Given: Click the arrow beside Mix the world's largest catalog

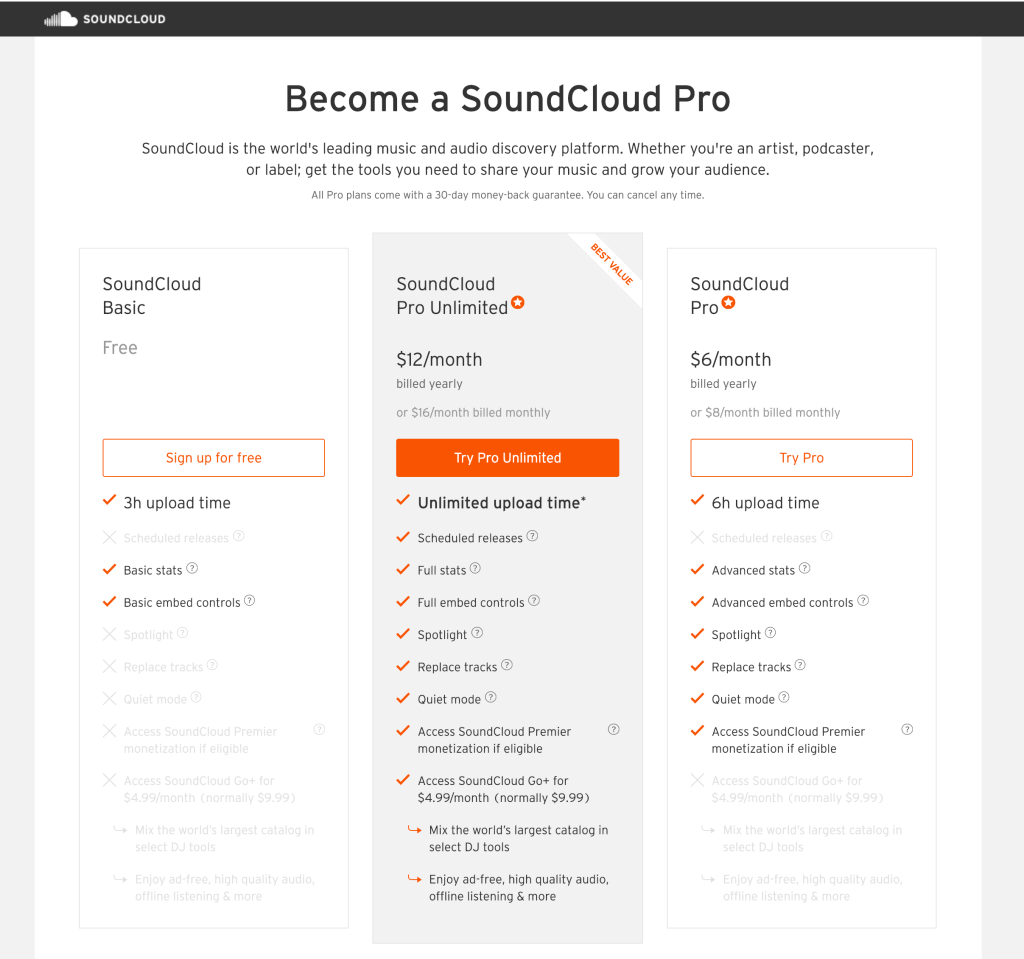Looking at the screenshot, I should coord(414,830).
